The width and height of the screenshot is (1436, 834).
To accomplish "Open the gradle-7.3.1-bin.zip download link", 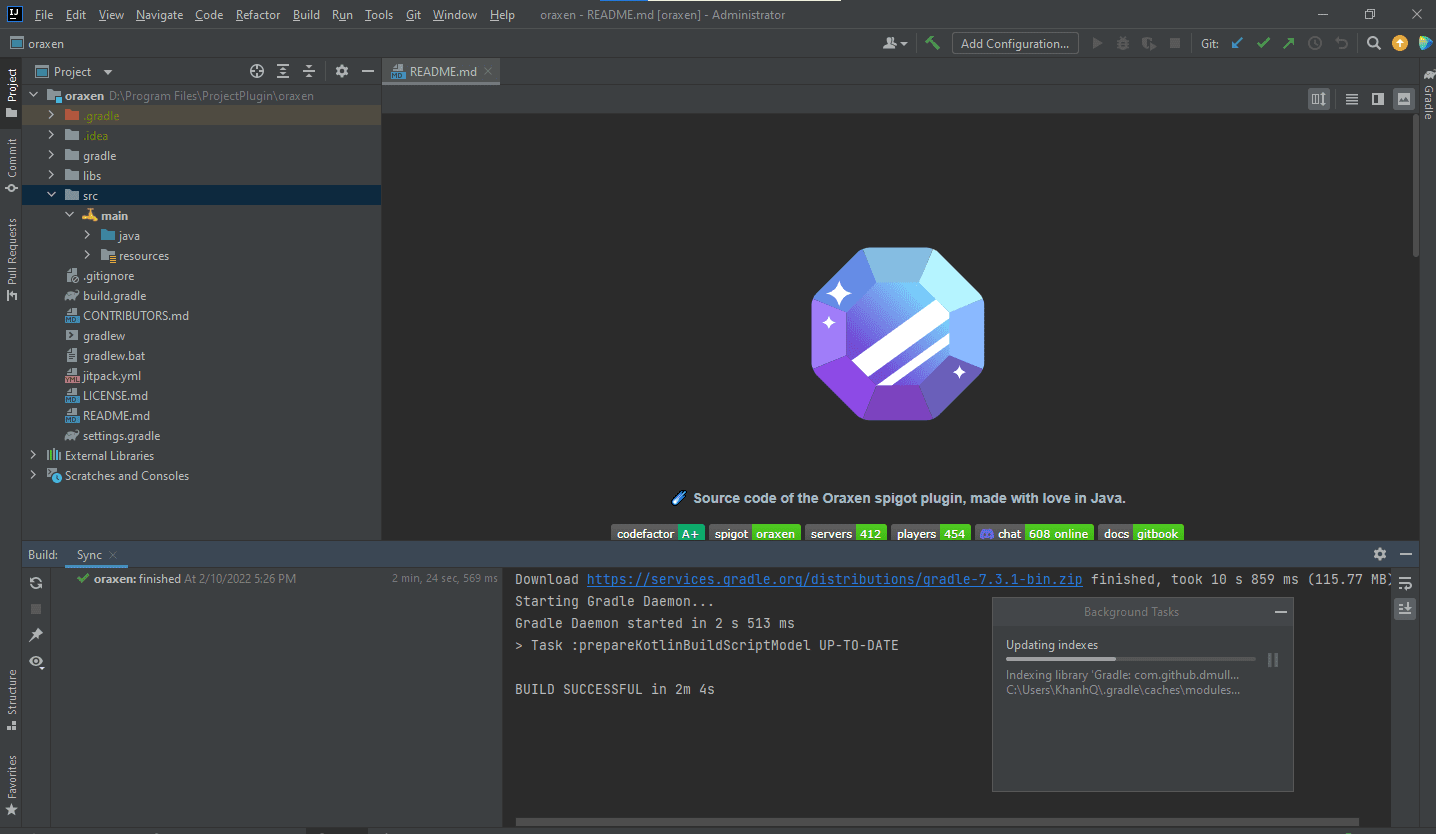I will (x=834, y=579).
